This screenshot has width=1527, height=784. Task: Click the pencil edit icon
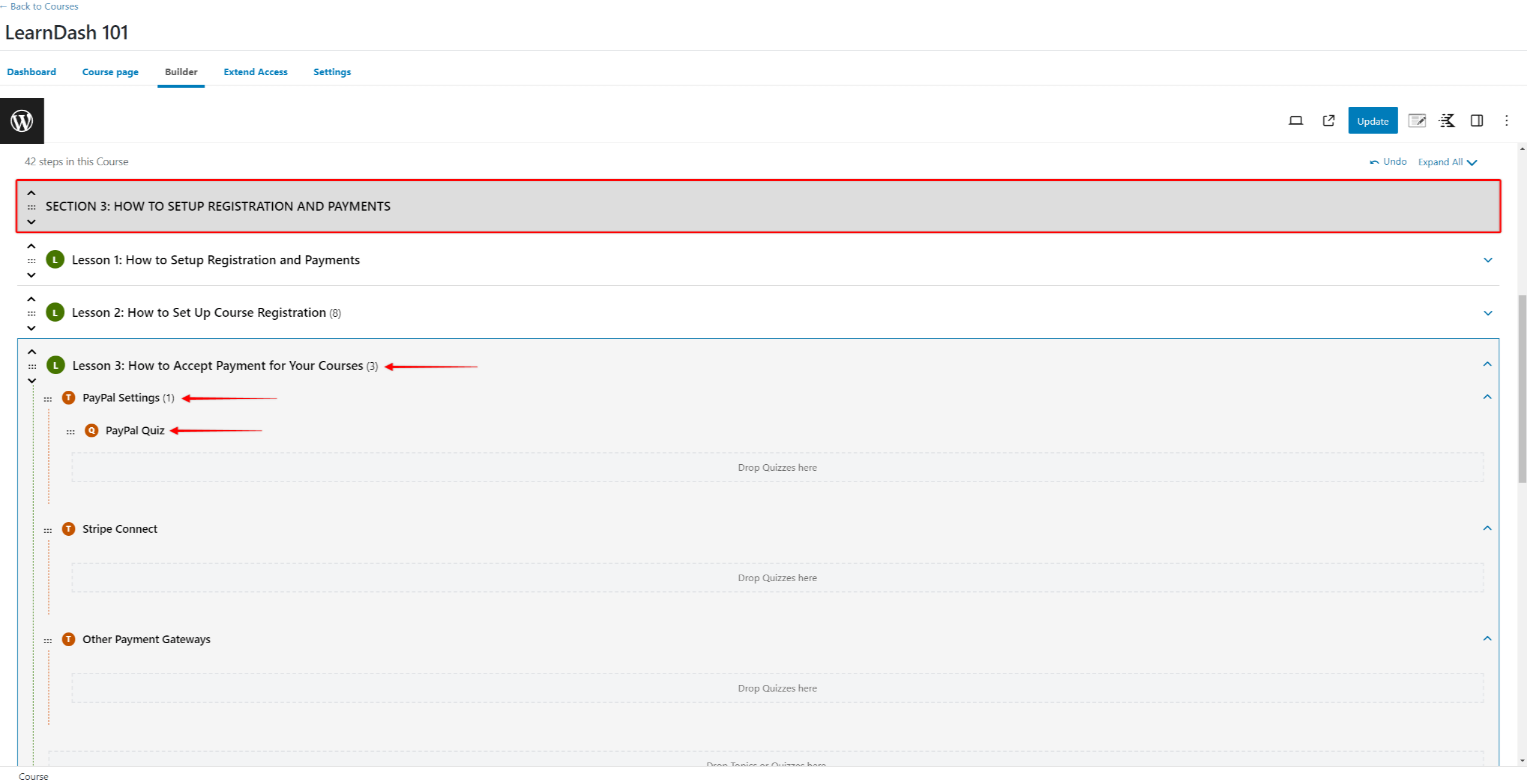click(x=1416, y=120)
